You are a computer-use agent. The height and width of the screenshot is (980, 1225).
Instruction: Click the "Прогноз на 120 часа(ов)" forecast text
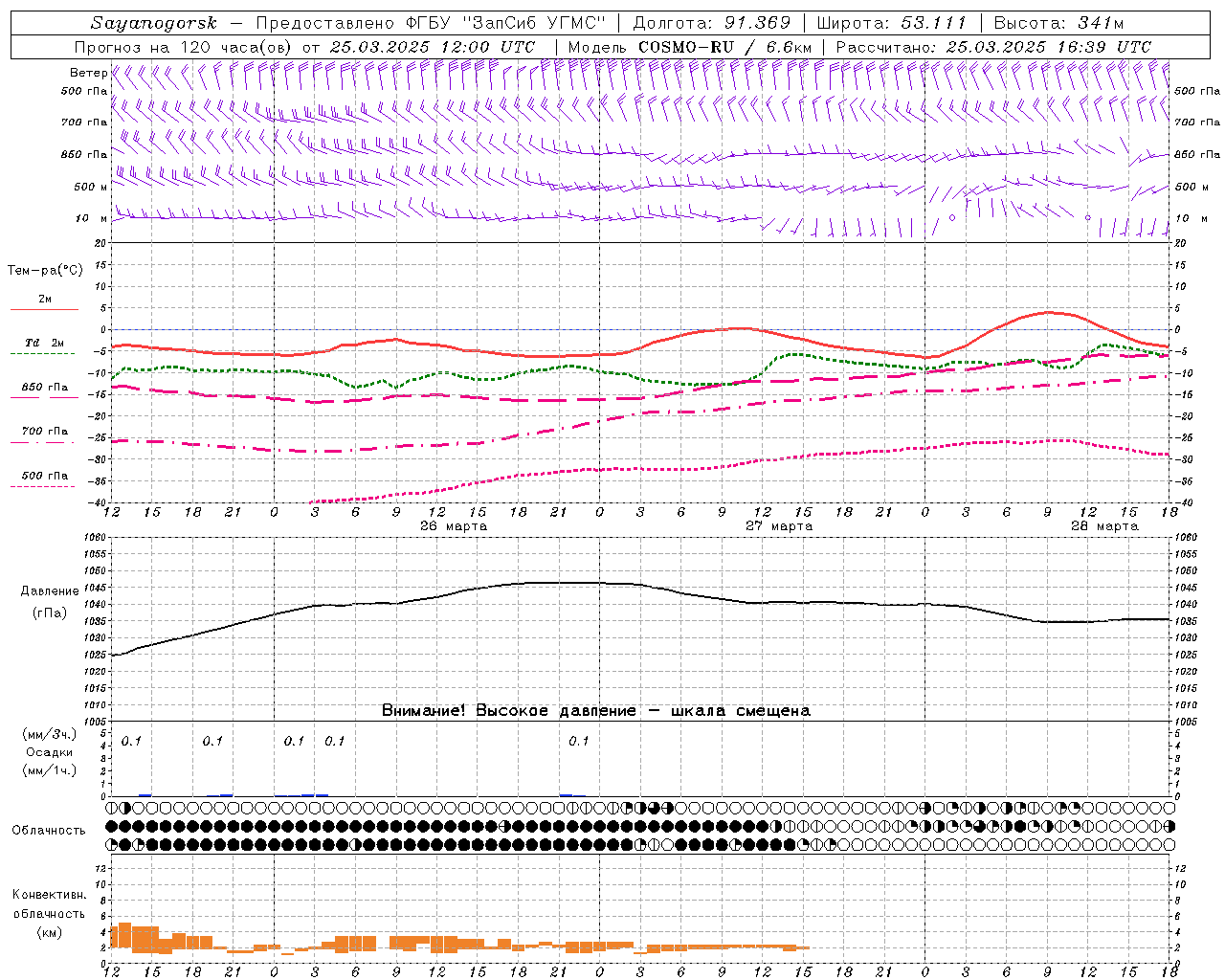click(x=183, y=47)
